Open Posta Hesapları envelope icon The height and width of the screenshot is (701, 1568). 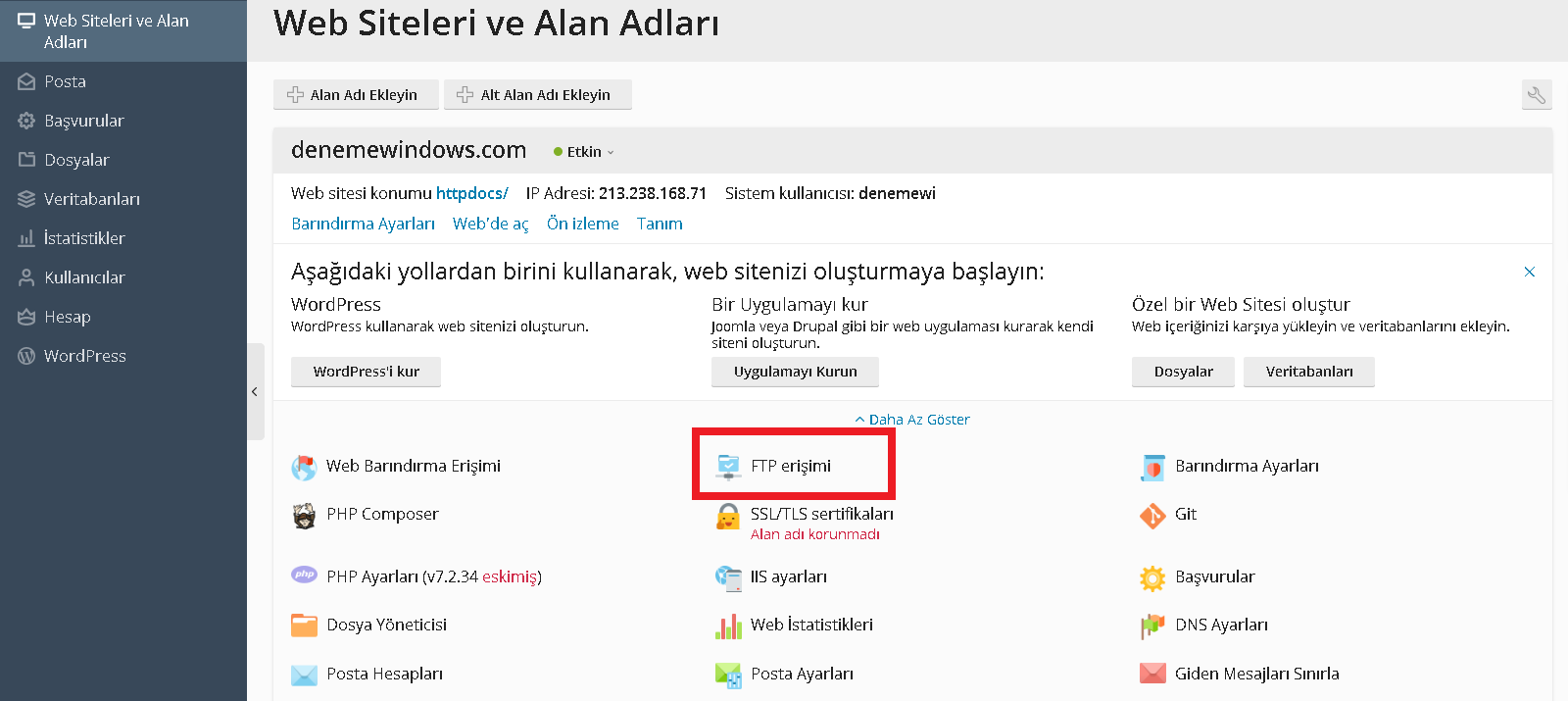coord(304,675)
